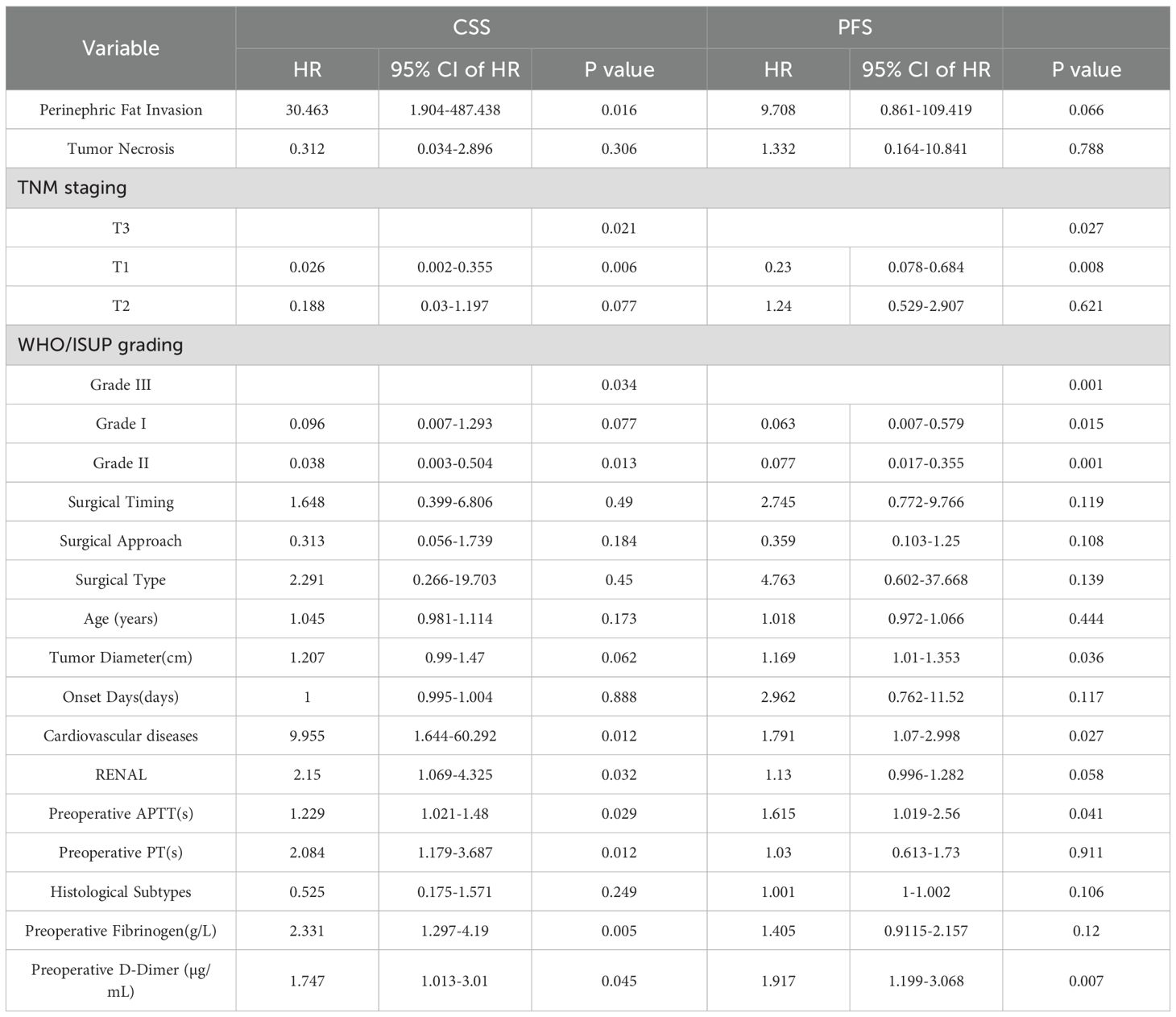1176x1017 pixels.
Task: Click the Cardiovascular diseases row label
Action: [x=121, y=736]
